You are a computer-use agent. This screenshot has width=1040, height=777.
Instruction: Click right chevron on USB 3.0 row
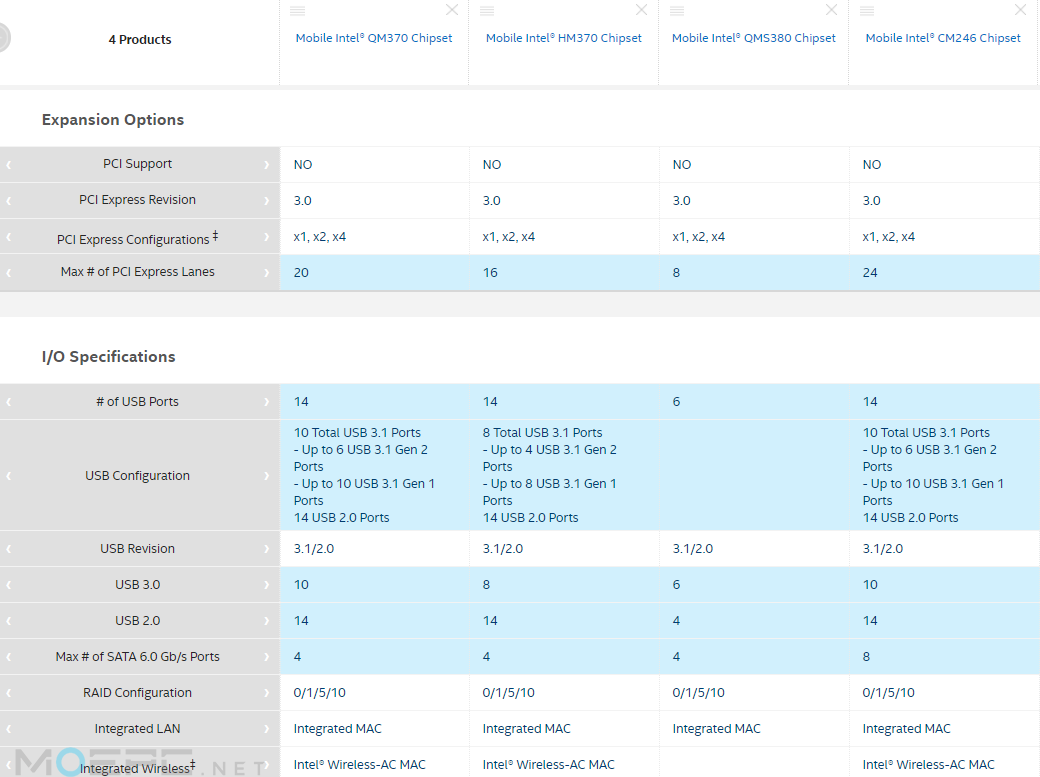click(267, 585)
